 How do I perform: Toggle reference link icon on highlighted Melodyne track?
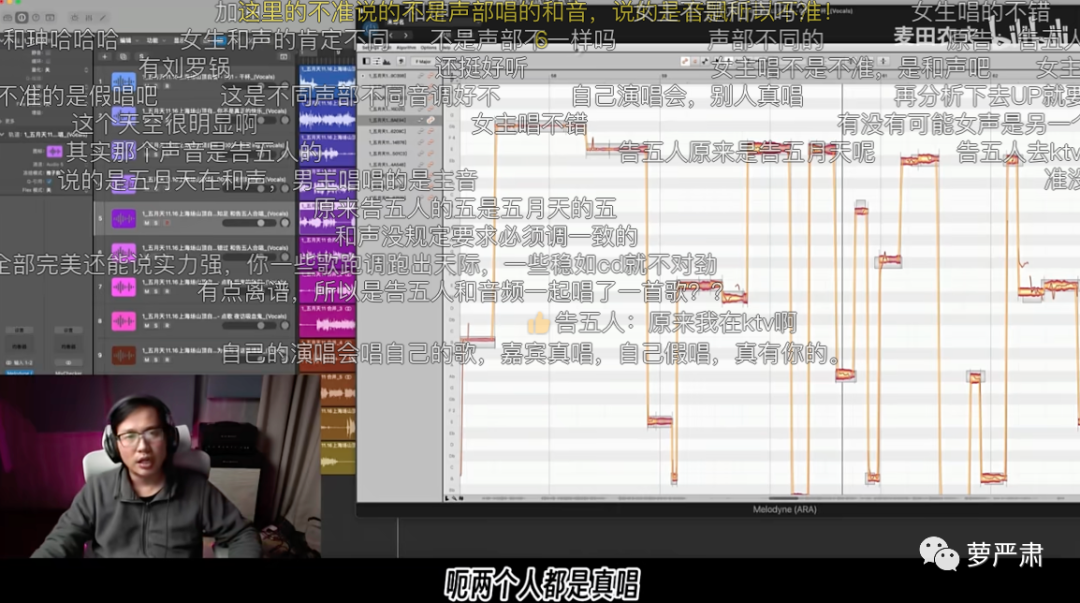[x=421, y=120]
